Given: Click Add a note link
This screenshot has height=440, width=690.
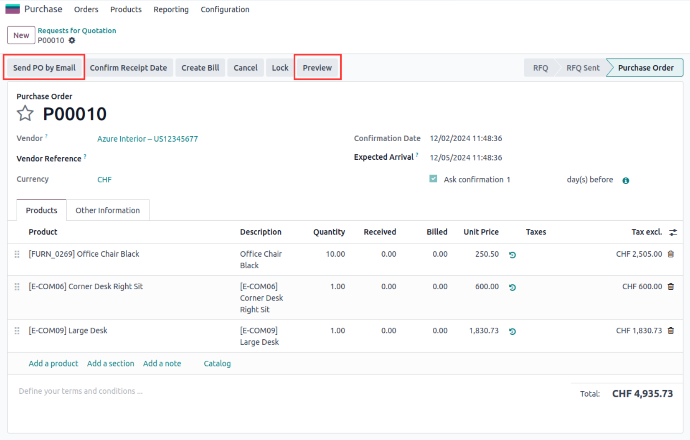Looking at the screenshot, I should coord(162,363).
